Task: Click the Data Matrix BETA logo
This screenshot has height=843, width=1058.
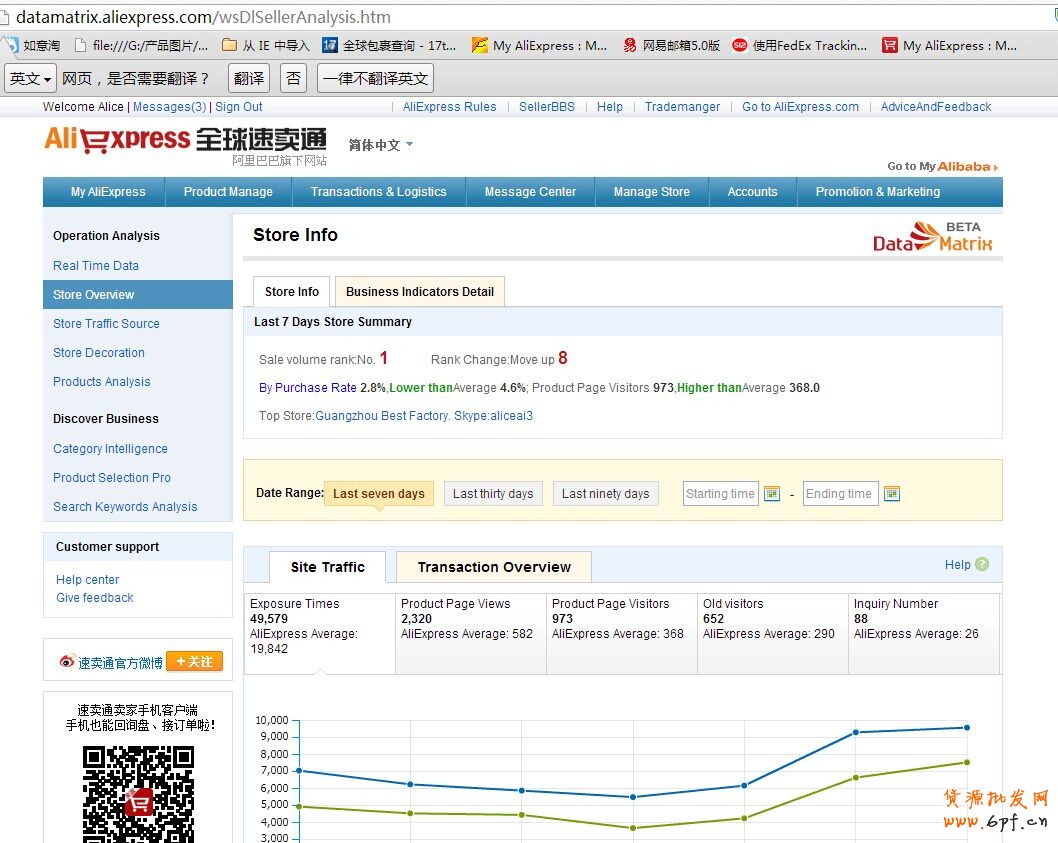Action: pos(932,237)
